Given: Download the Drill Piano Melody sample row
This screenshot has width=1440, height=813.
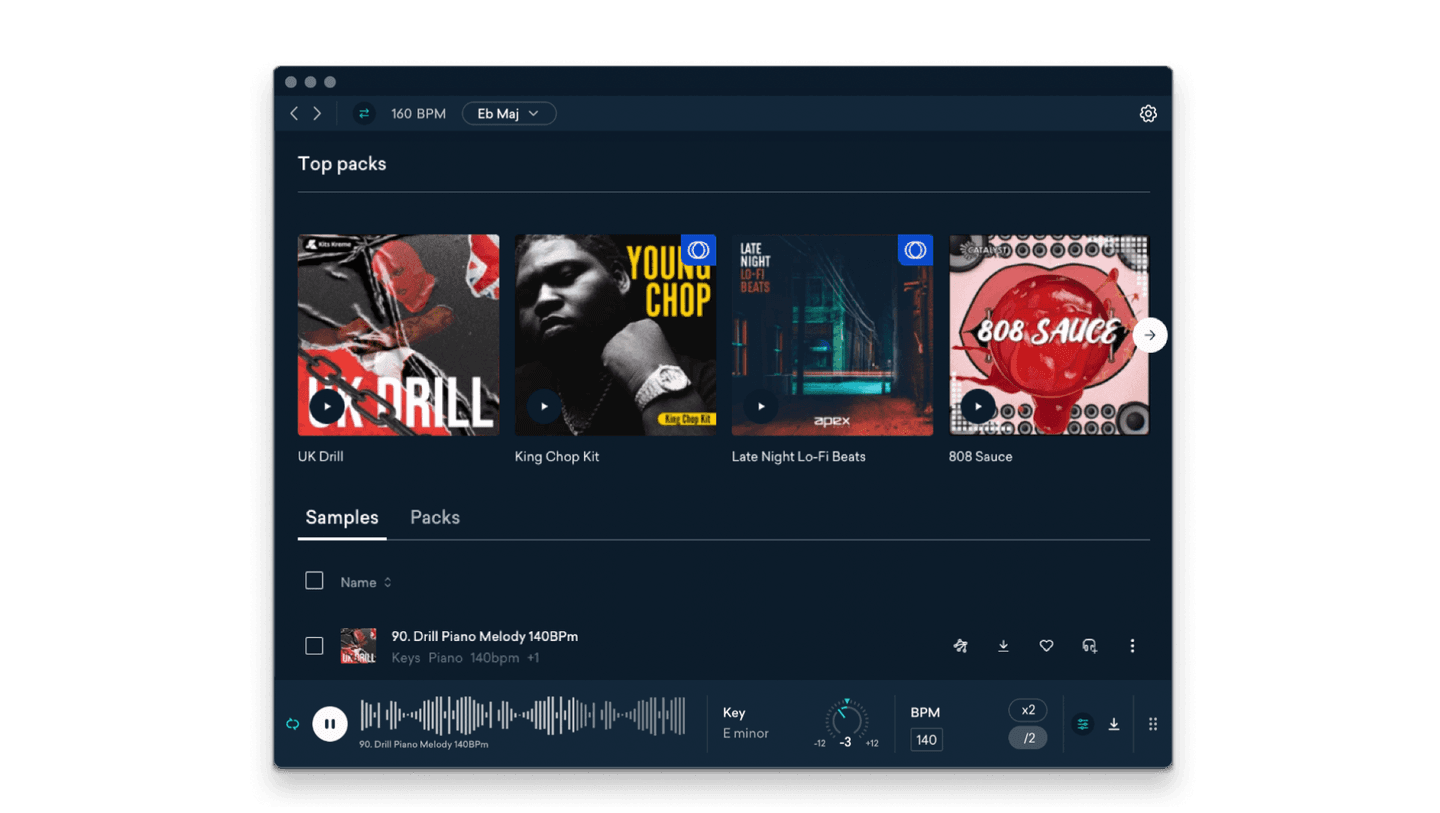Looking at the screenshot, I should (1003, 646).
